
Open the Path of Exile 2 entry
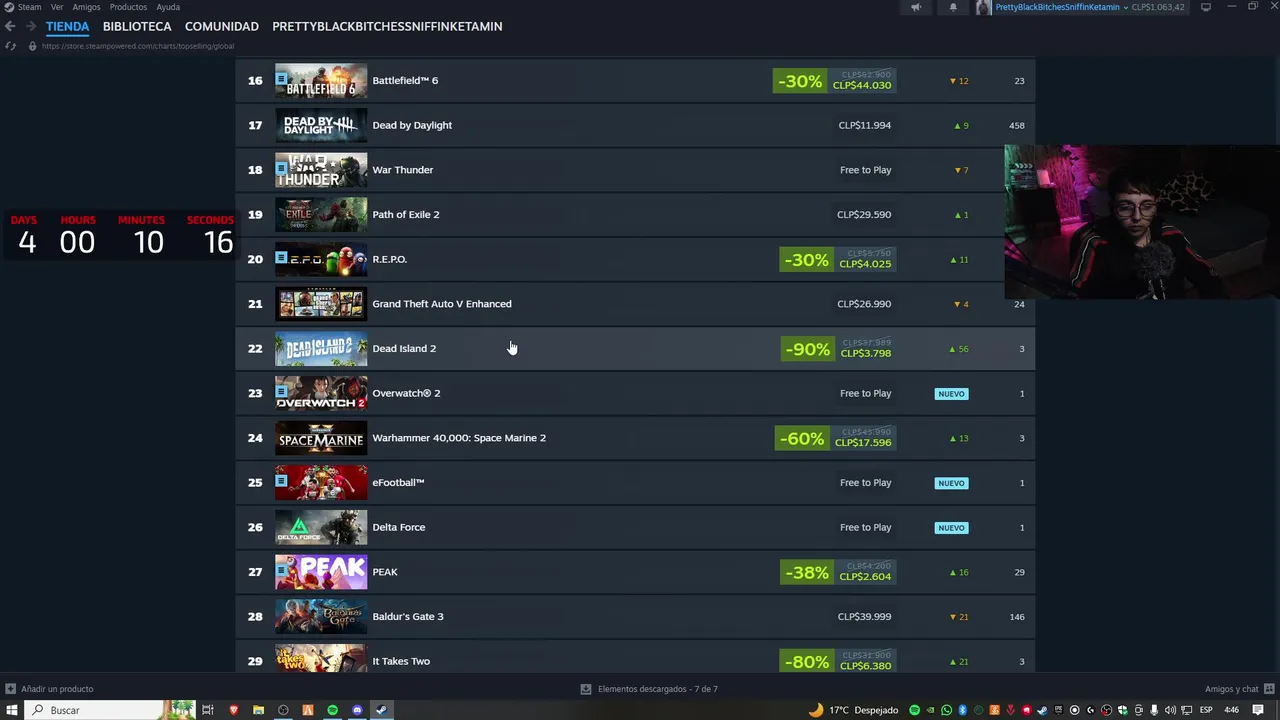[x=635, y=214]
